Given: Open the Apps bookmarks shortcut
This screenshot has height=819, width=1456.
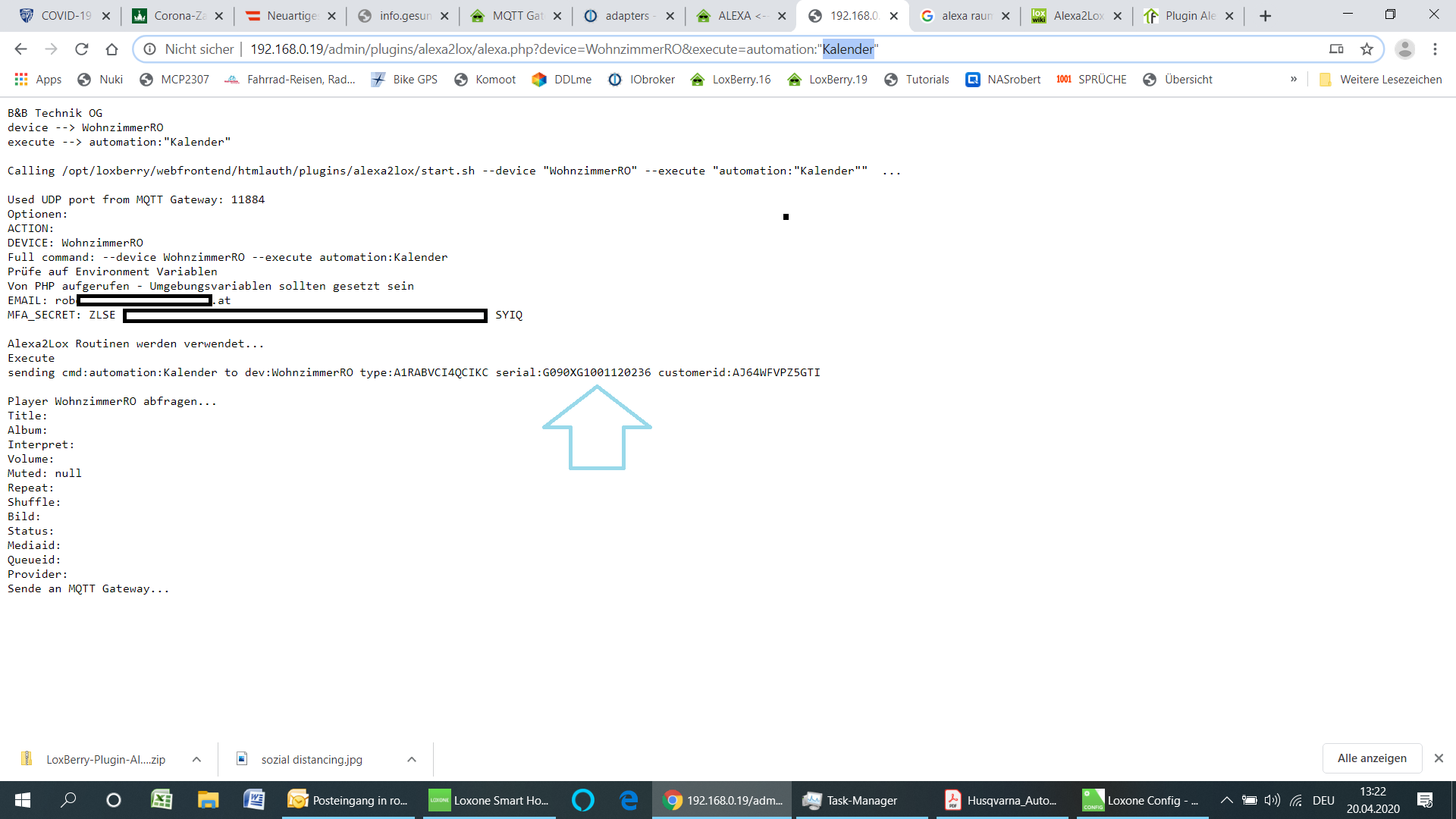Looking at the screenshot, I should pyautogui.click(x=38, y=80).
